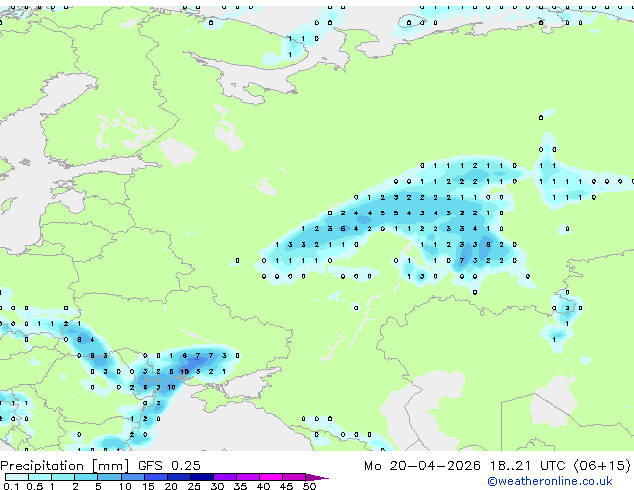634x490 pixels.
Task: Click the 0.1–0.5 mm legend color swatch
Action: pos(17,477)
